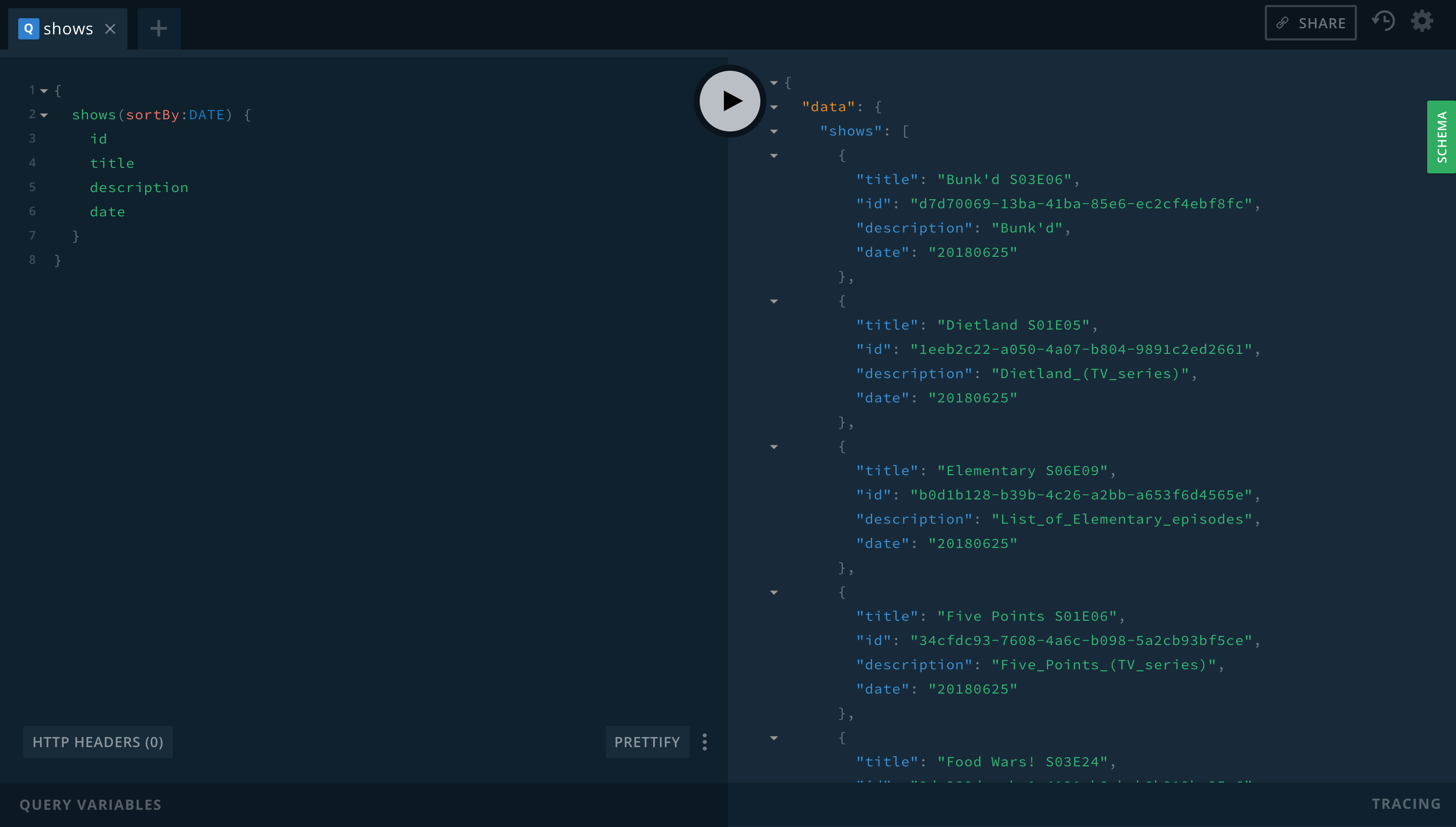This screenshot has width=1456, height=827.
Task: Collapse the query block at line 1
Action: coord(43,91)
